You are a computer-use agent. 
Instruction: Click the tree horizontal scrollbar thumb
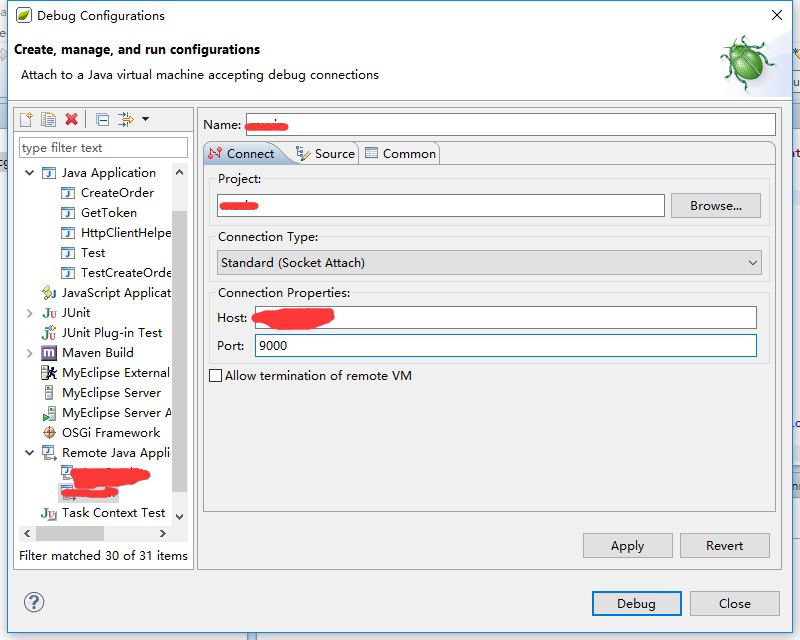[x=70, y=533]
